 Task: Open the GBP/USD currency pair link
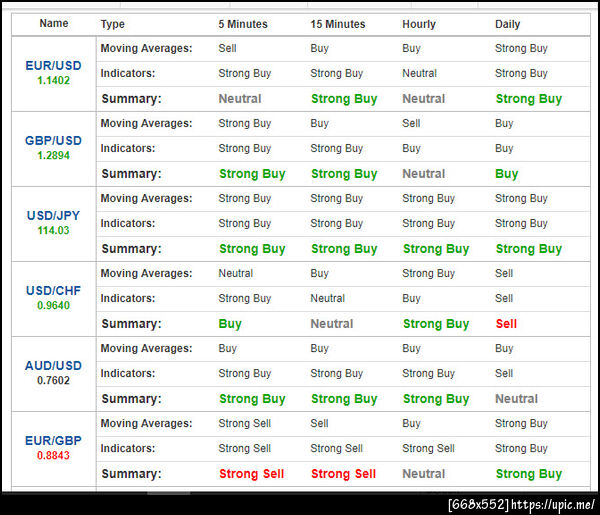tap(53, 140)
